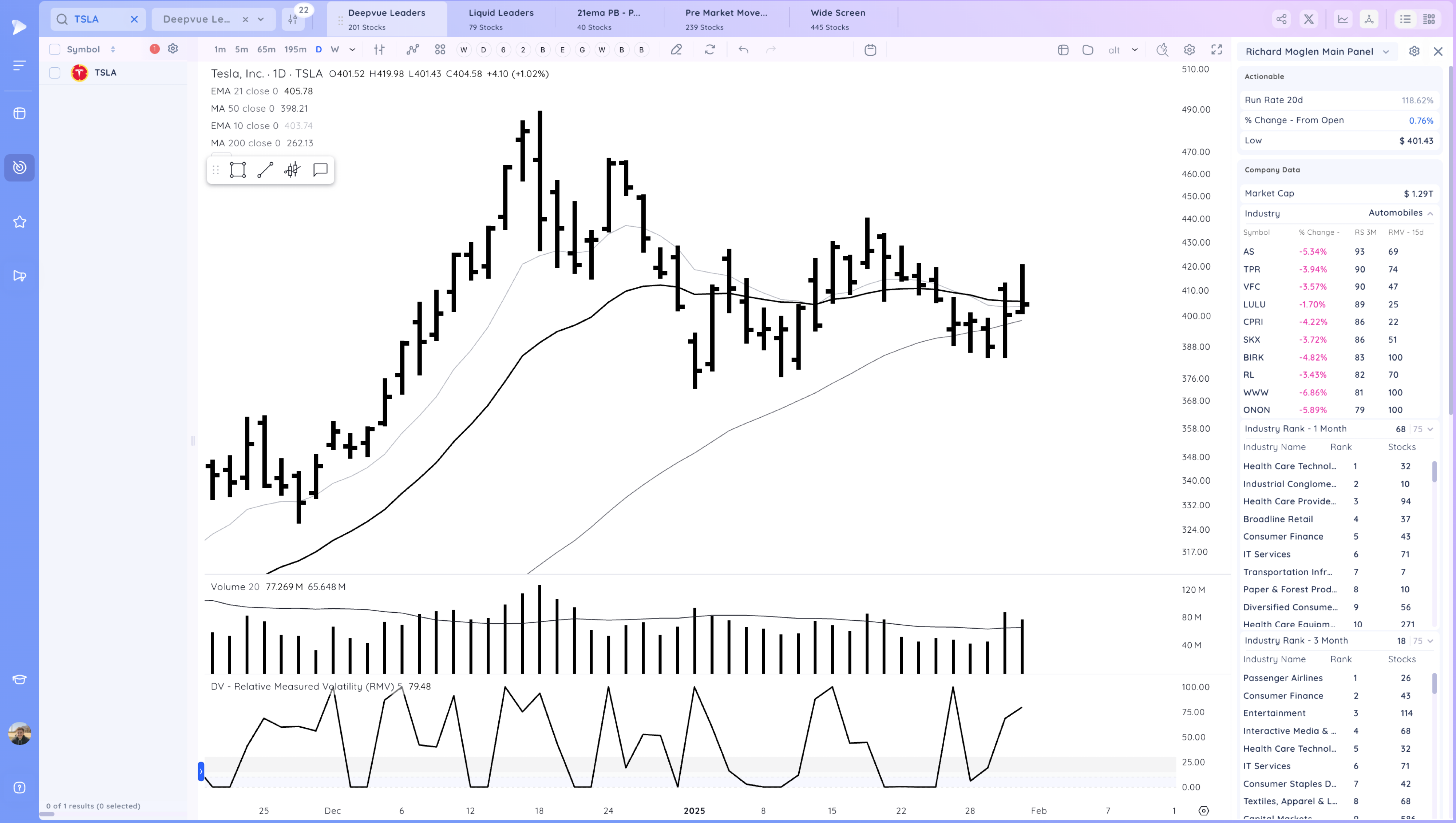
Task: Click the fullscreen expand chart icon
Action: pos(1217,50)
